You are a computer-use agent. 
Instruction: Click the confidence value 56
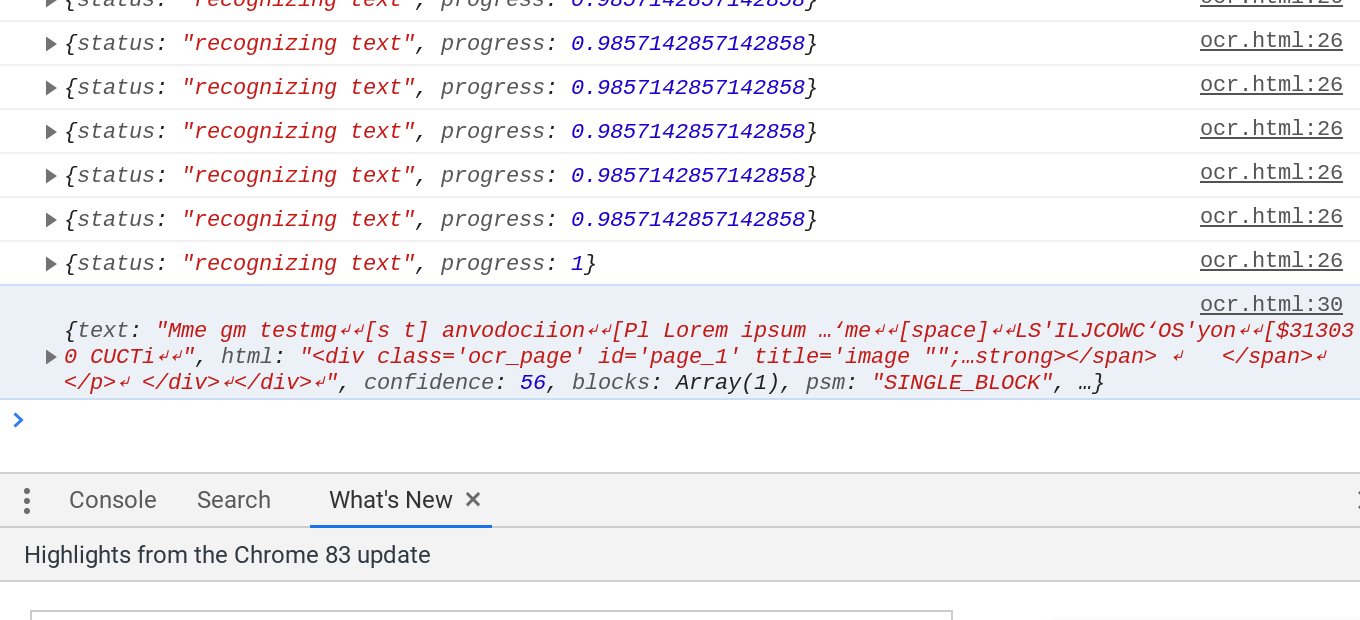[x=532, y=383]
